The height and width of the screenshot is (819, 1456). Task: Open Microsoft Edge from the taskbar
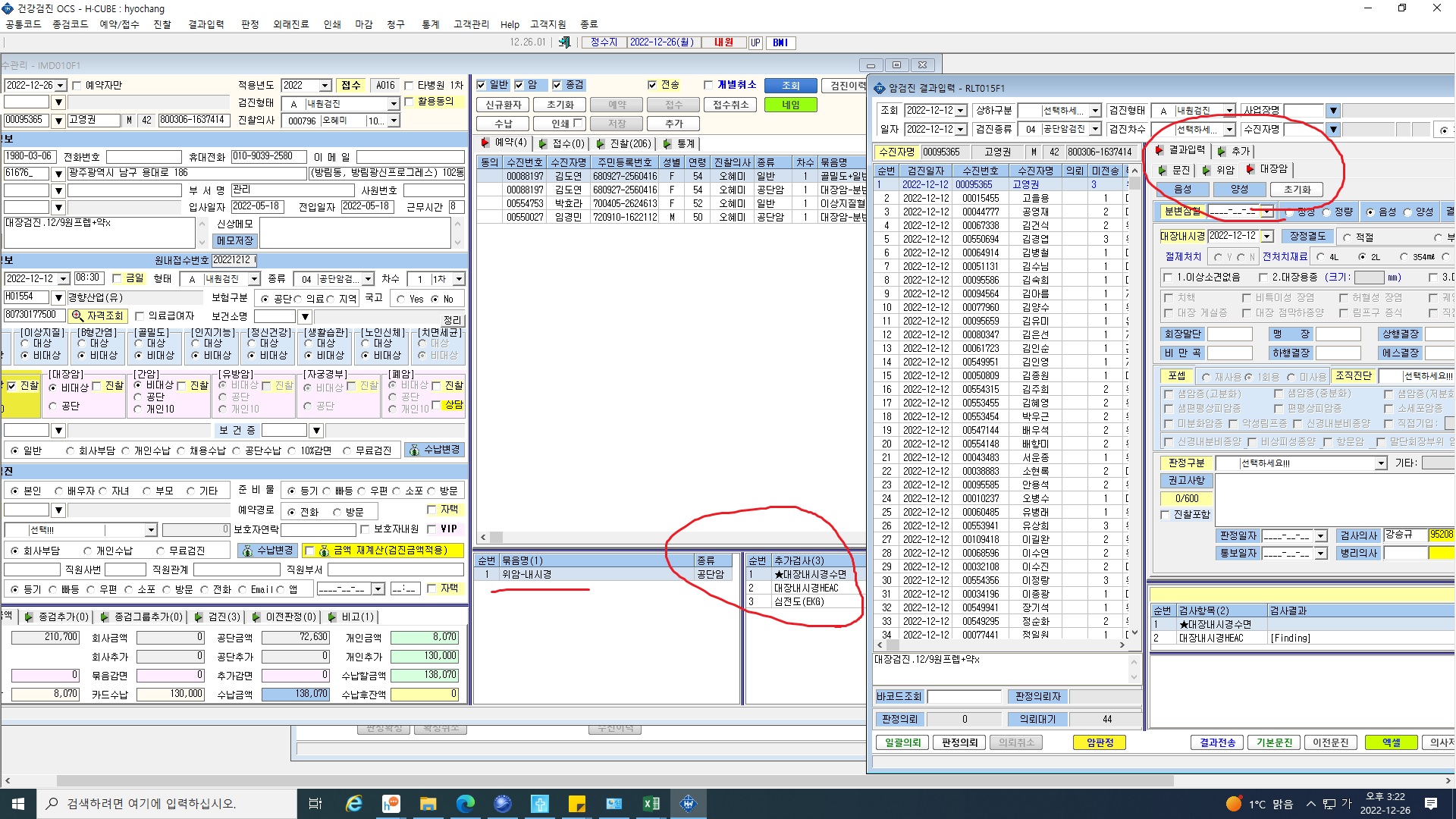(465, 803)
